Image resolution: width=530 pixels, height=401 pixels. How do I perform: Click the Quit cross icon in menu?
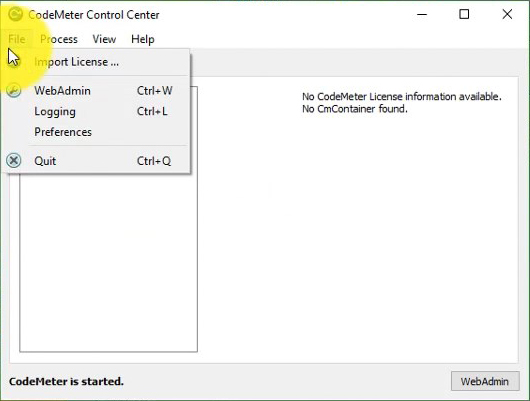coord(14,161)
